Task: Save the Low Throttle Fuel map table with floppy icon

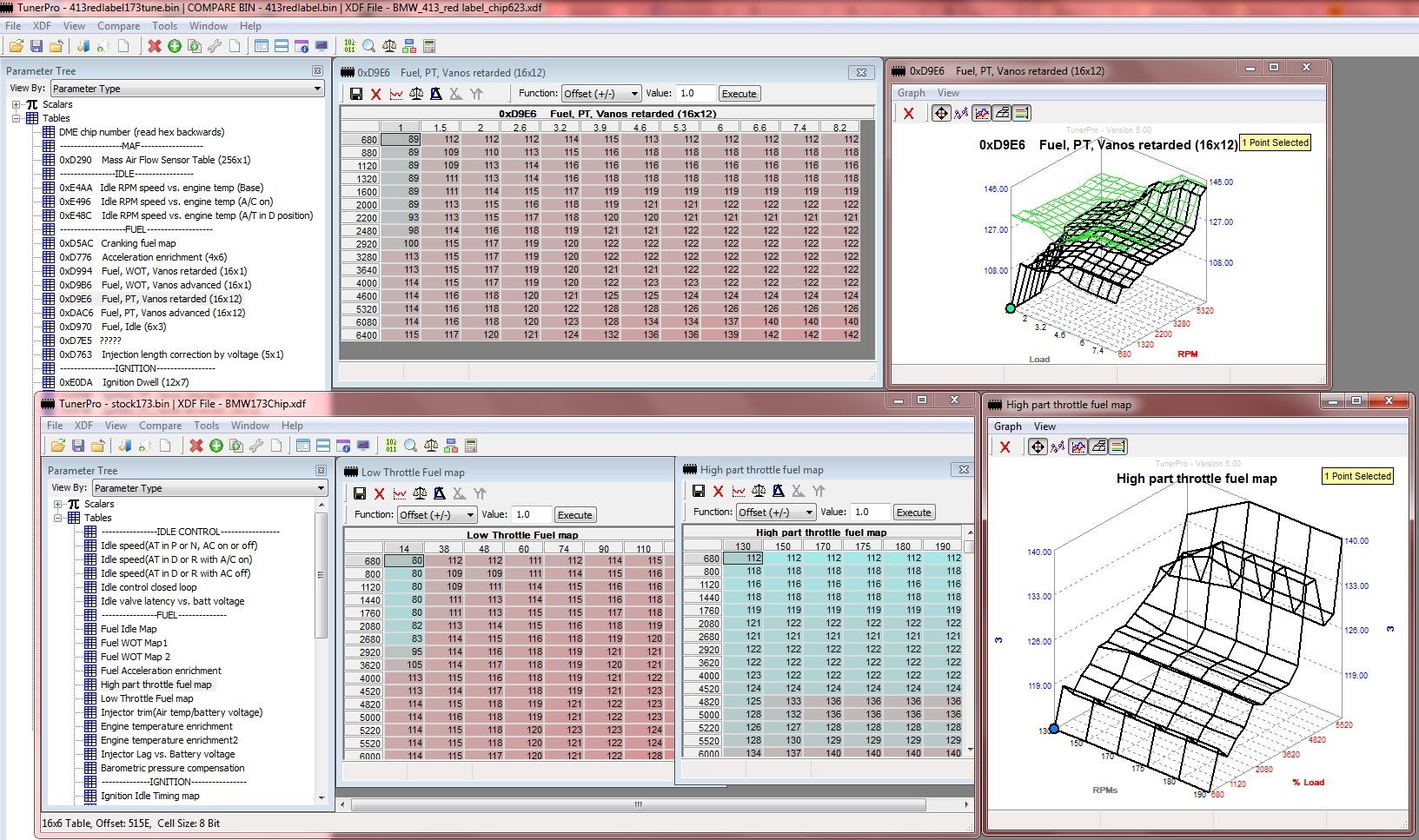Action: [x=359, y=493]
